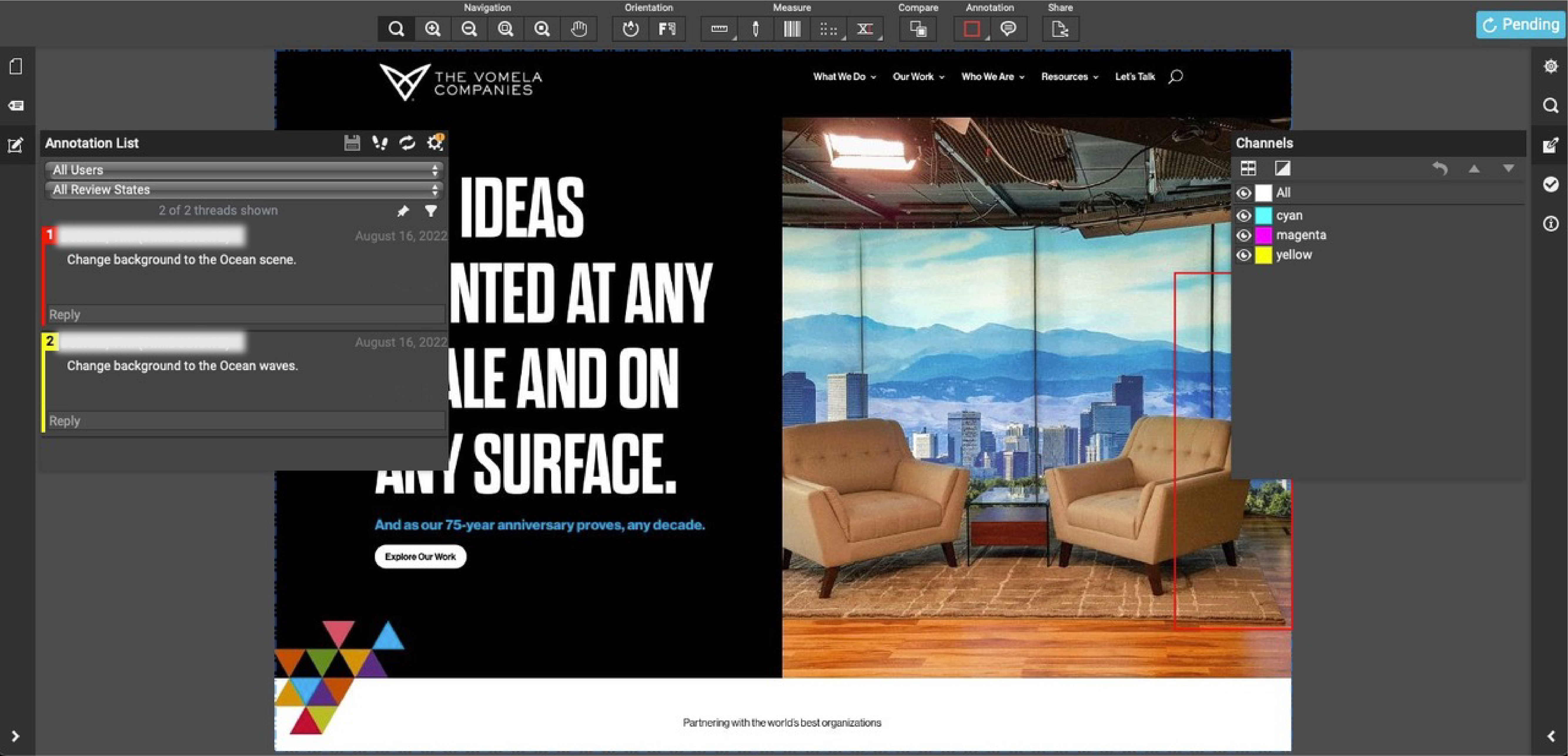
Task: Select the pan hand tool
Action: pyautogui.click(x=578, y=29)
